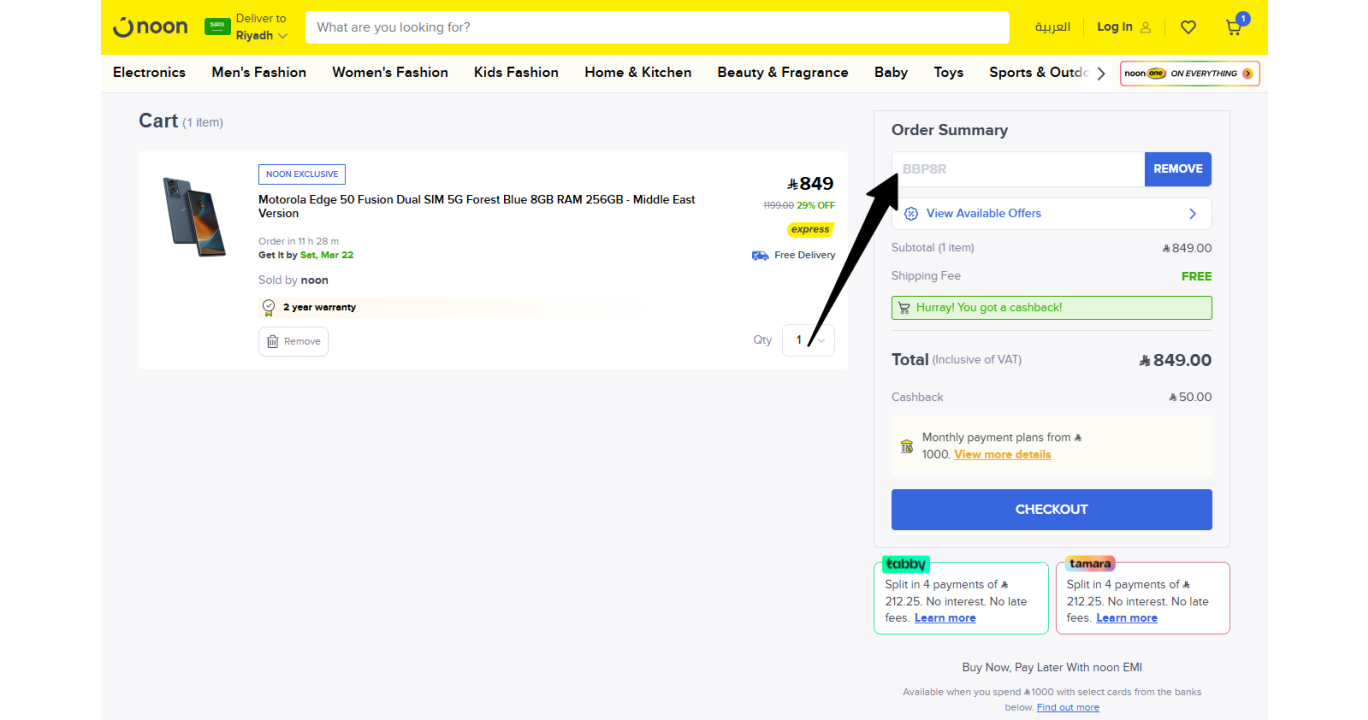Switch language to Arabic
1368x720 pixels.
coord(1052,27)
